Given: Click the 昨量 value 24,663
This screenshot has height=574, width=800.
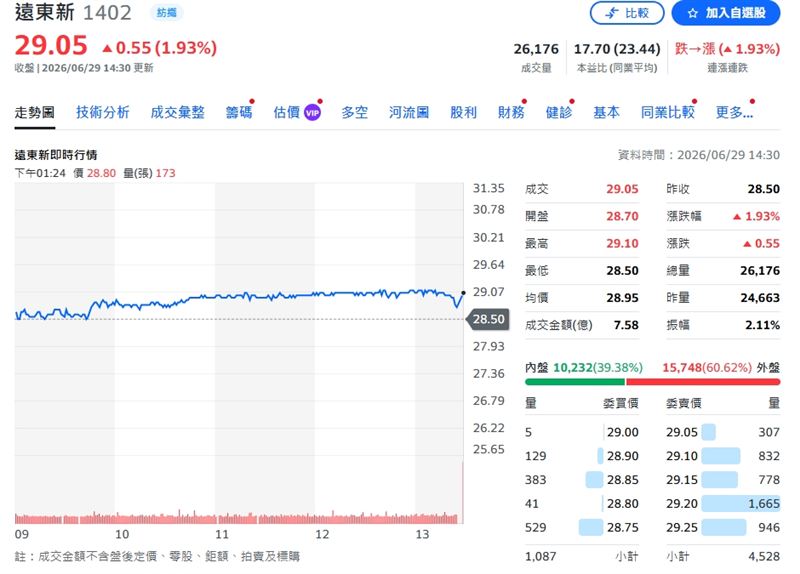Looking at the screenshot, I should (760, 297).
